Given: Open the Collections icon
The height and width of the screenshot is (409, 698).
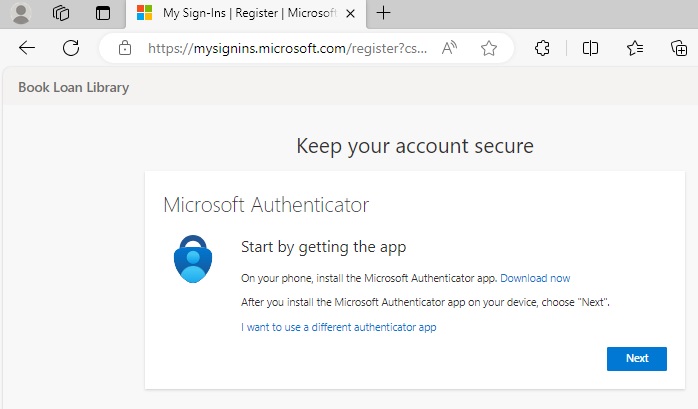Looking at the screenshot, I should (x=679, y=48).
